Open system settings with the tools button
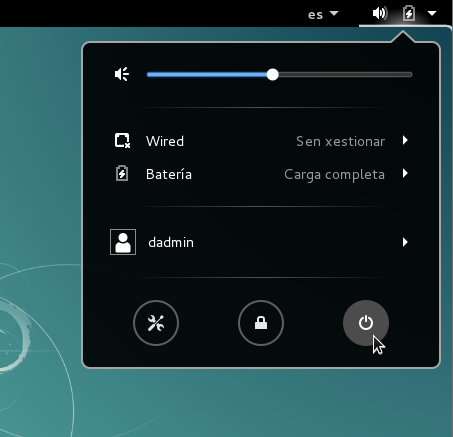 click(156, 323)
